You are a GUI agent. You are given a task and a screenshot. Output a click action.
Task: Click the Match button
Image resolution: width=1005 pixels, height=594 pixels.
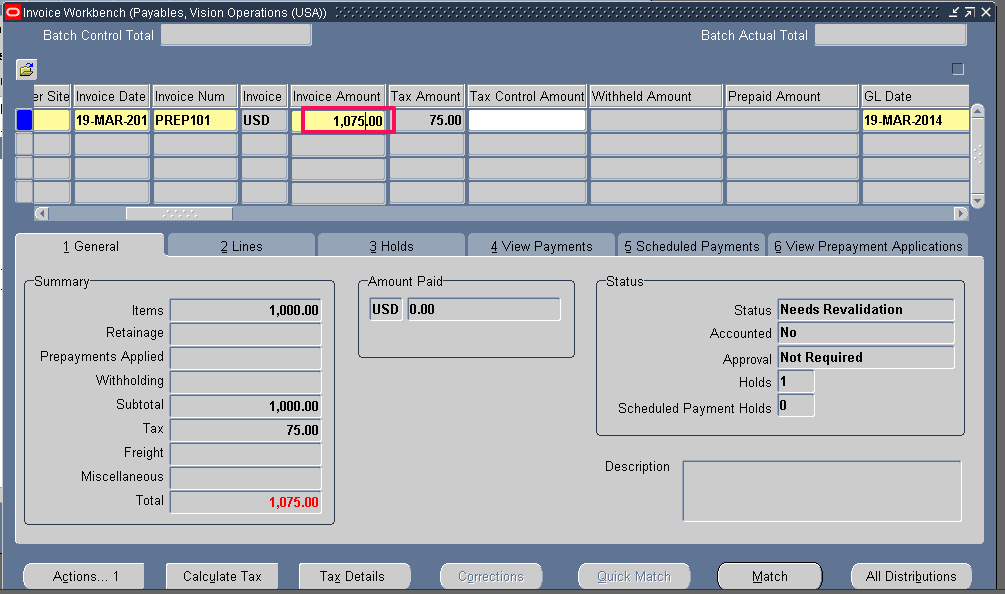tap(770, 576)
